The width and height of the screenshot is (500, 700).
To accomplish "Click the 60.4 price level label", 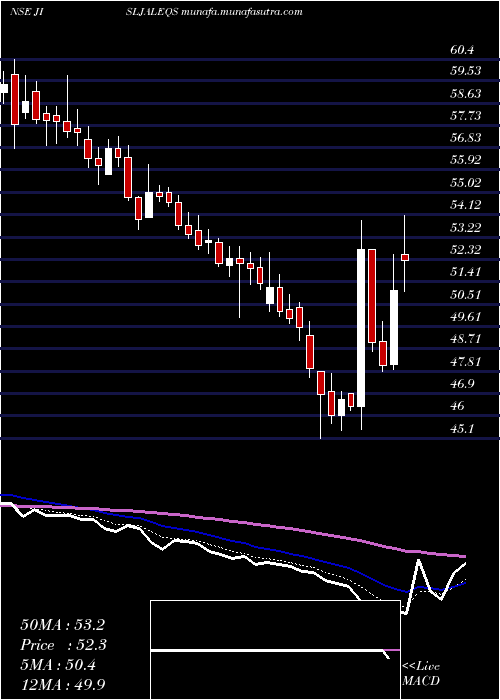I will point(462,49).
